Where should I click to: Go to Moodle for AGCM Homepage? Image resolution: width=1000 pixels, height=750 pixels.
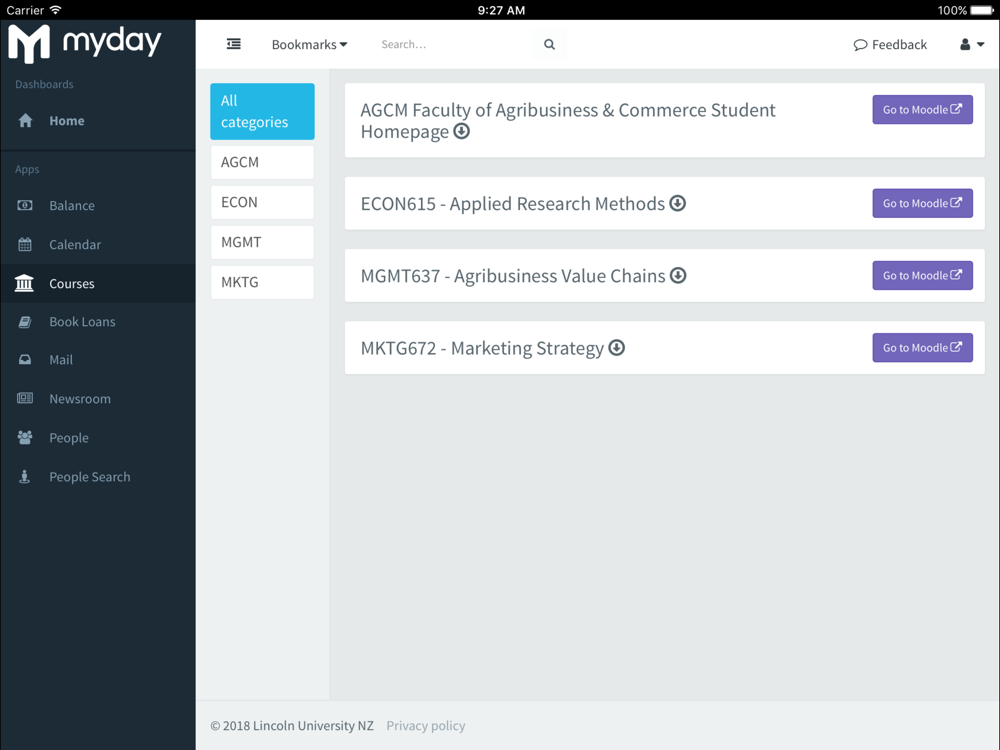[922, 110]
